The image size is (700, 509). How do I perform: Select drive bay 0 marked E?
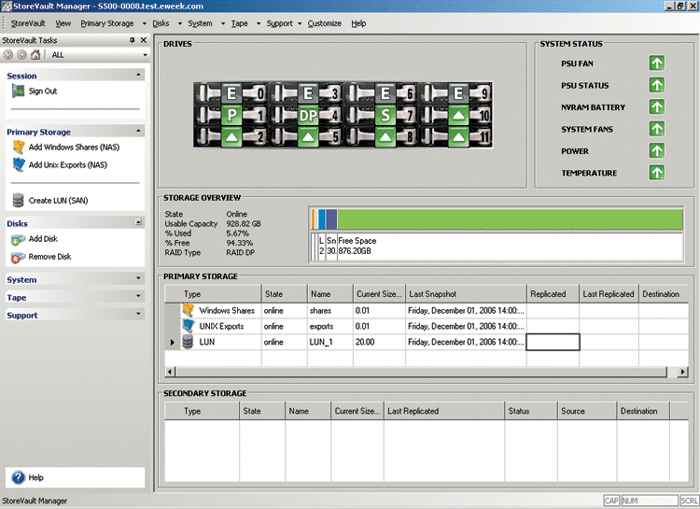coord(231,93)
